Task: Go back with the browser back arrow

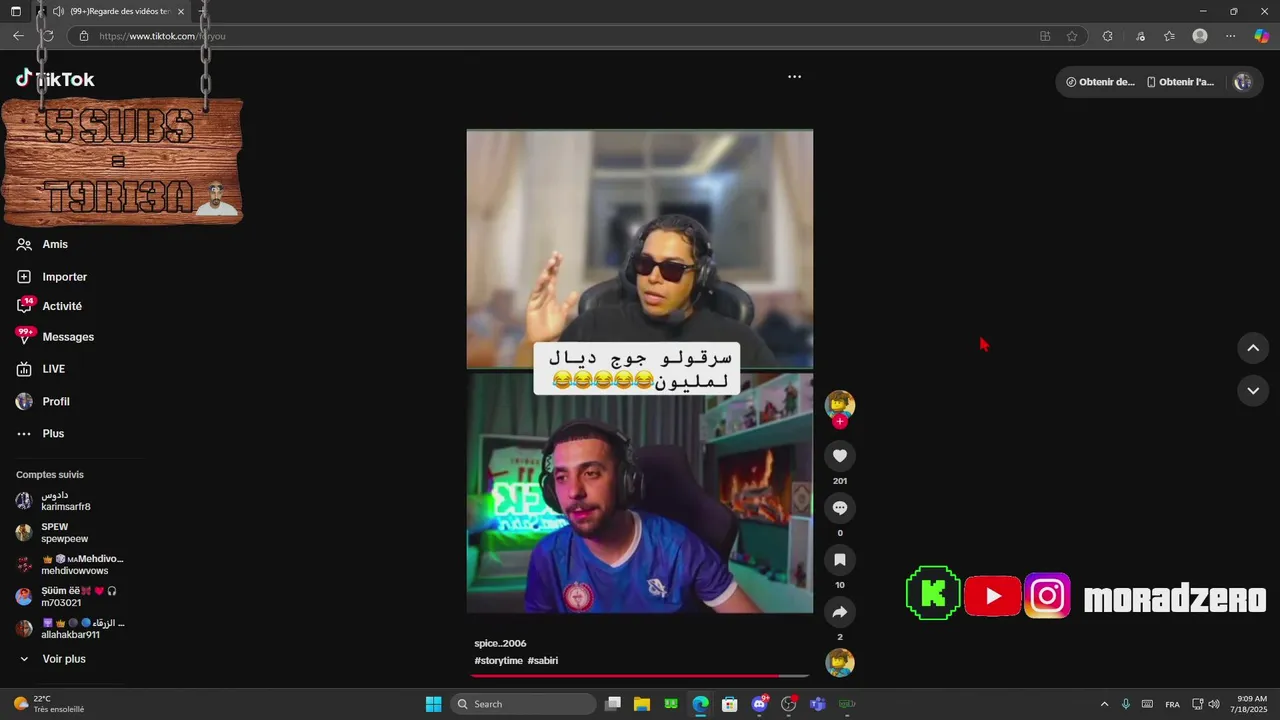Action: 18,36
